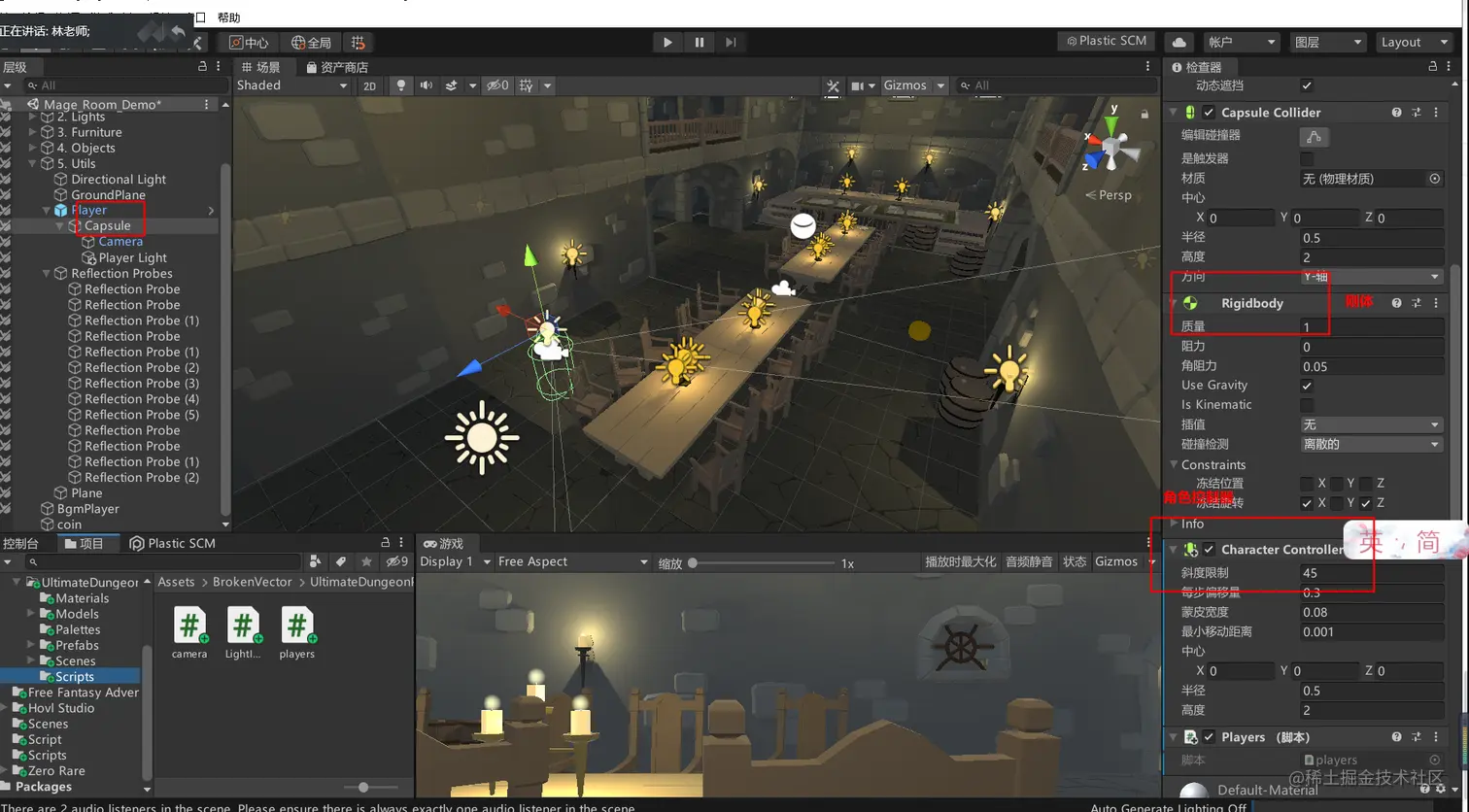Toggle the Is Kinematic checkbox

click(1307, 405)
